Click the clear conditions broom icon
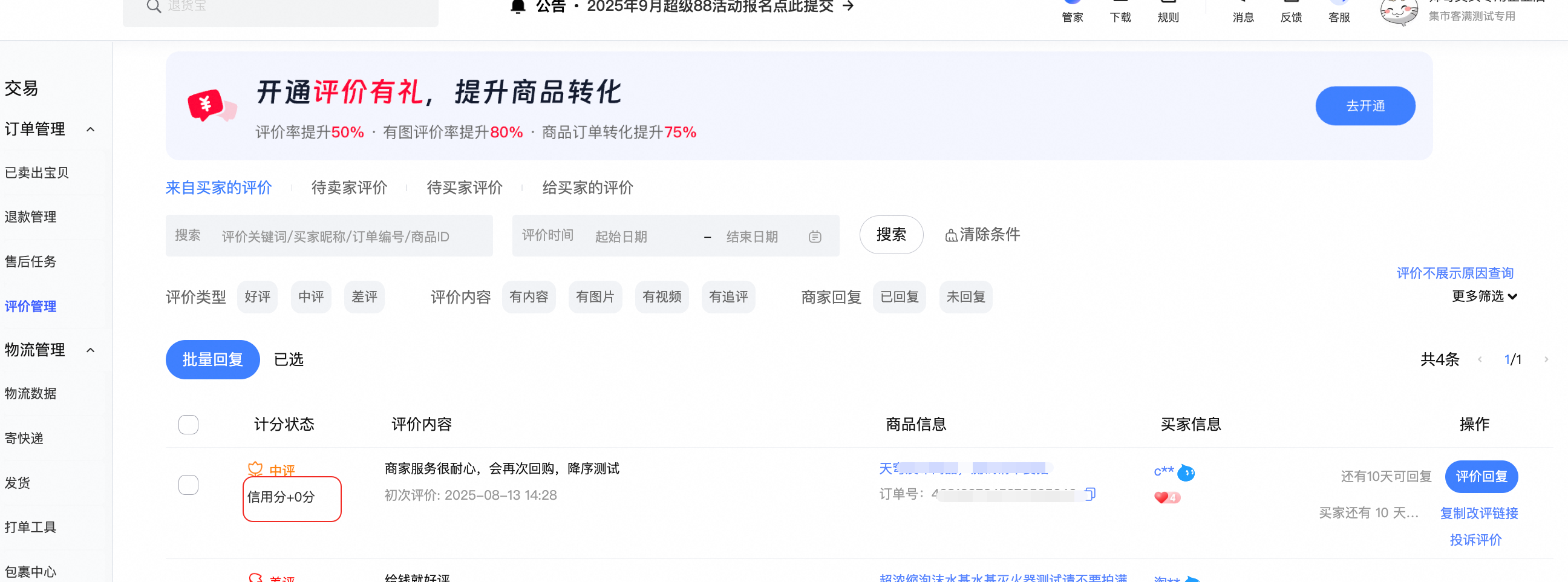The image size is (1568, 582). point(951,235)
